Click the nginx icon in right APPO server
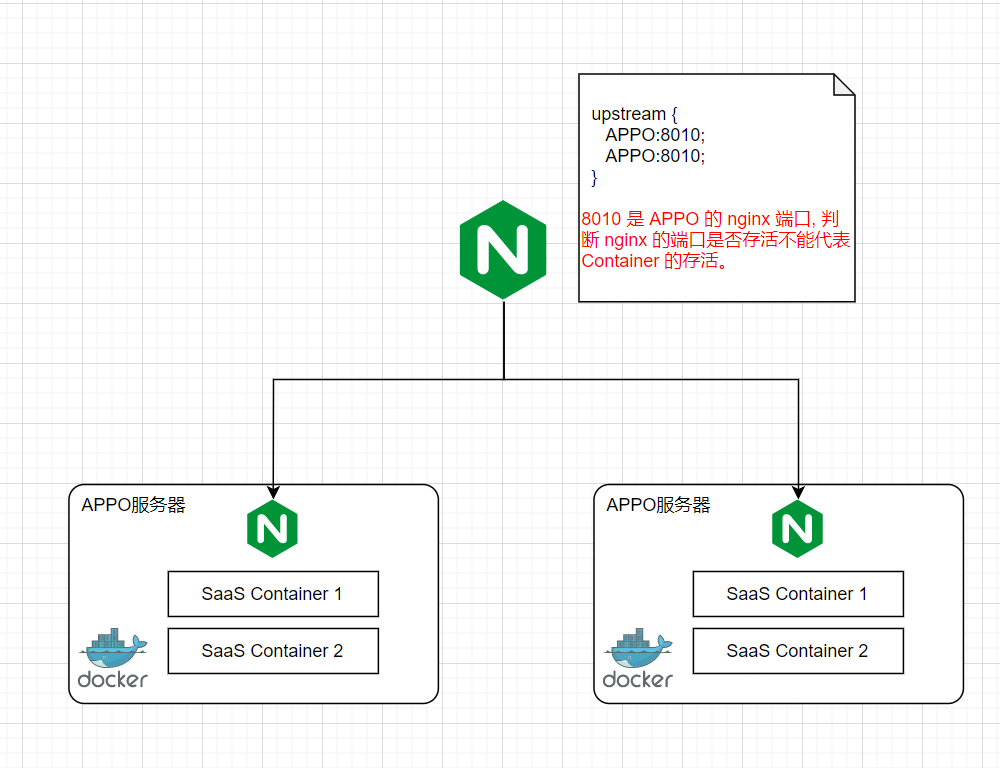This screenshot has height=768, width=1000. tap(797, 529)
